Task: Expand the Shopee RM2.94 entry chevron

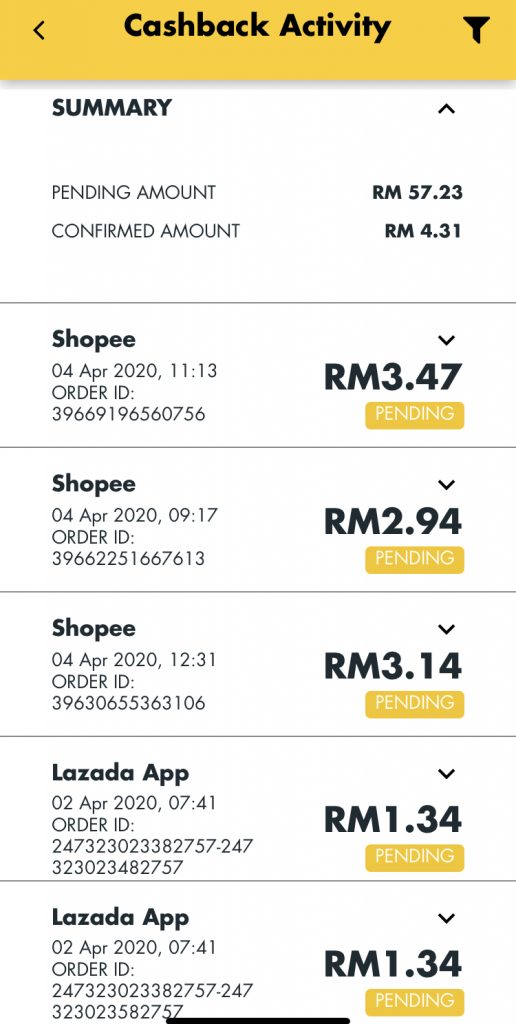Action: click(446, 485)
